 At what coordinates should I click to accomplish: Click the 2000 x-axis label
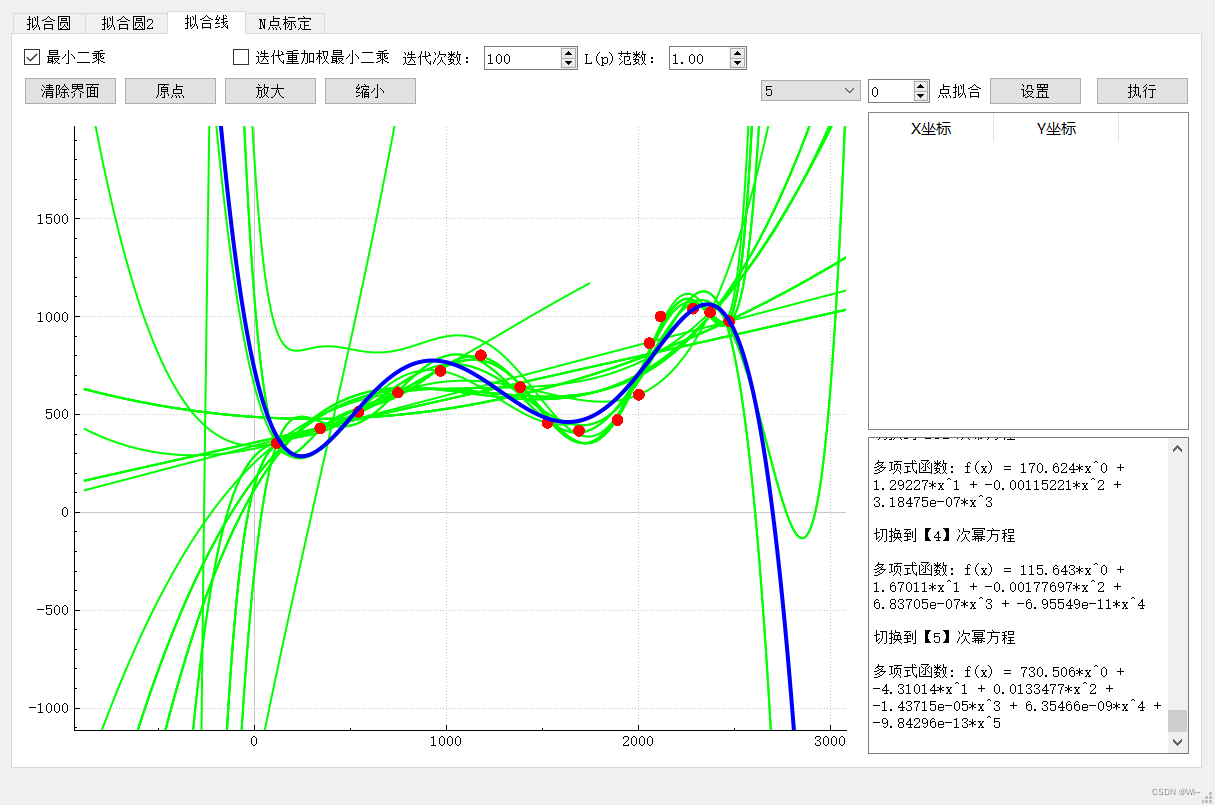[x=638, y=741]
